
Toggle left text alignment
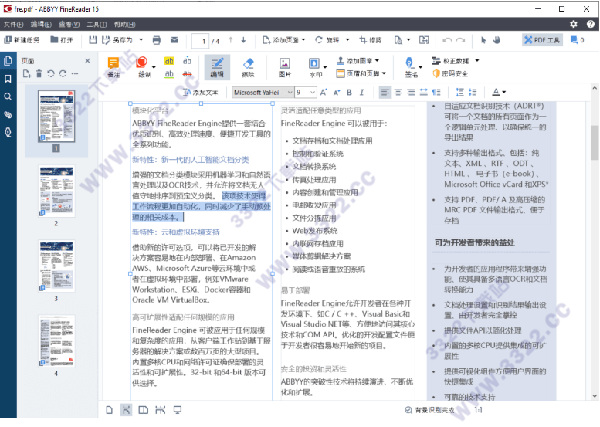pyautogui.click(x=384, y=92)
